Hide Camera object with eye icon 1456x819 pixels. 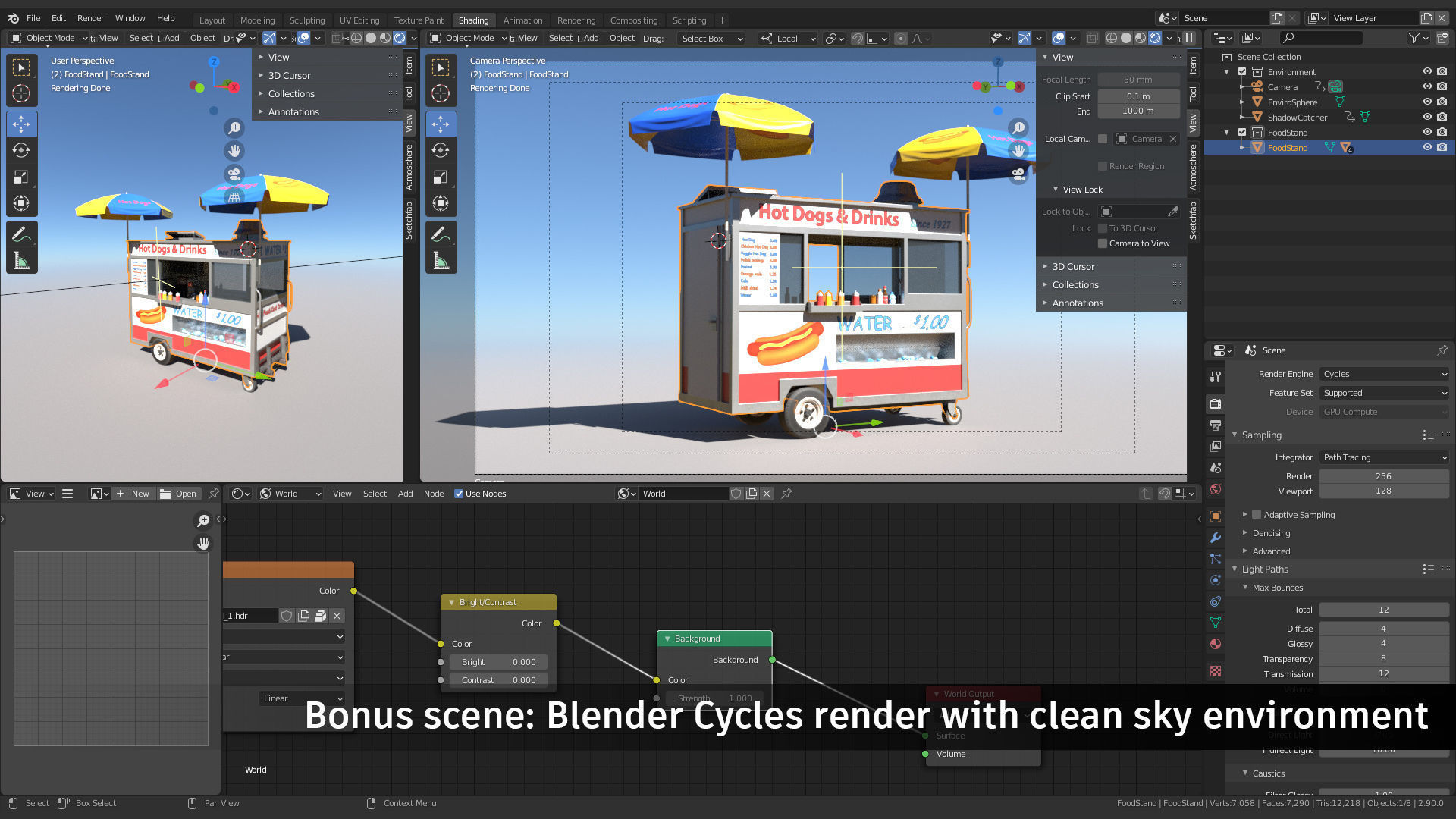(1426, 86)
